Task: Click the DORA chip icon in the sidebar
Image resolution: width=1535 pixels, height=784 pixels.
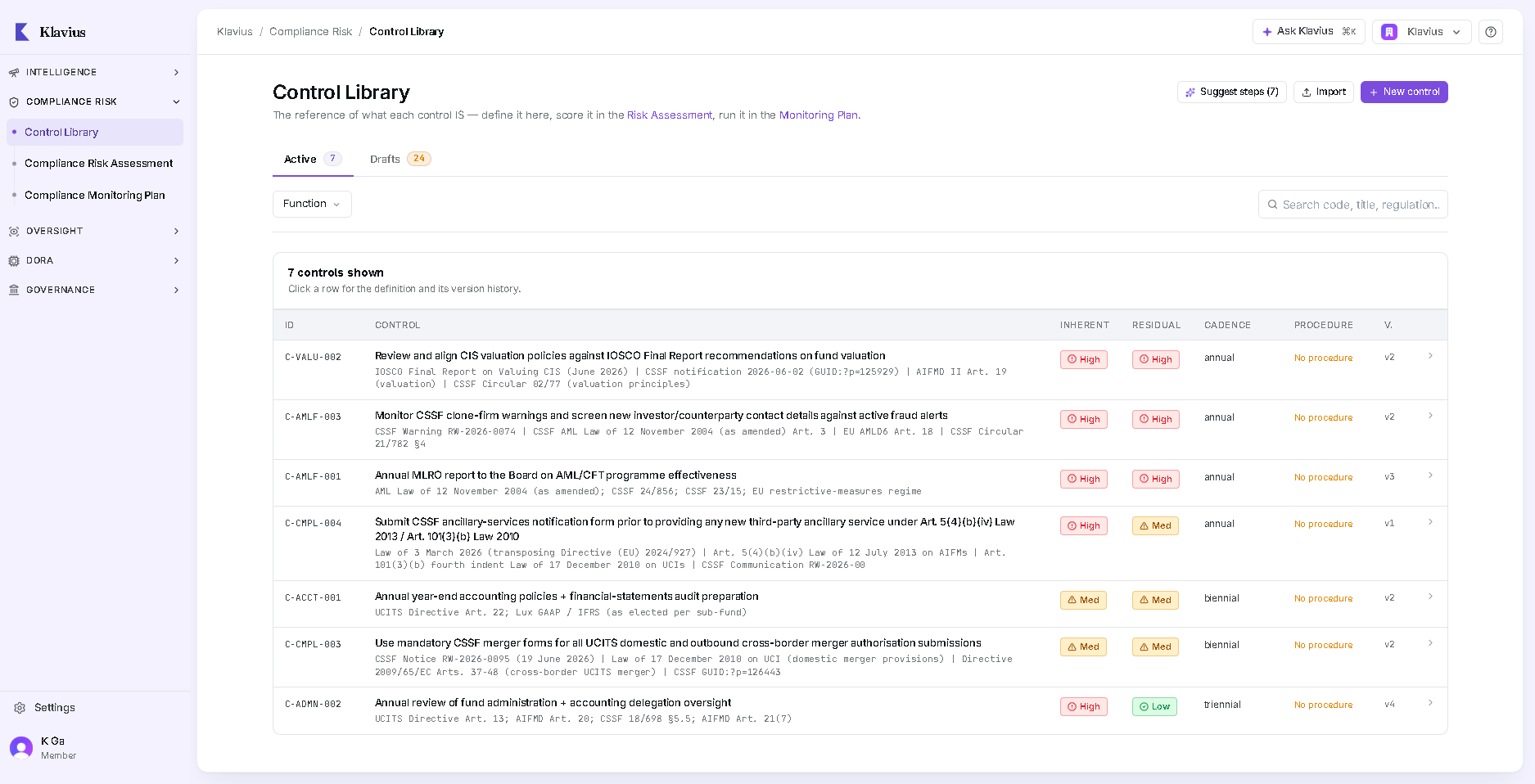Action: [14, 261]
